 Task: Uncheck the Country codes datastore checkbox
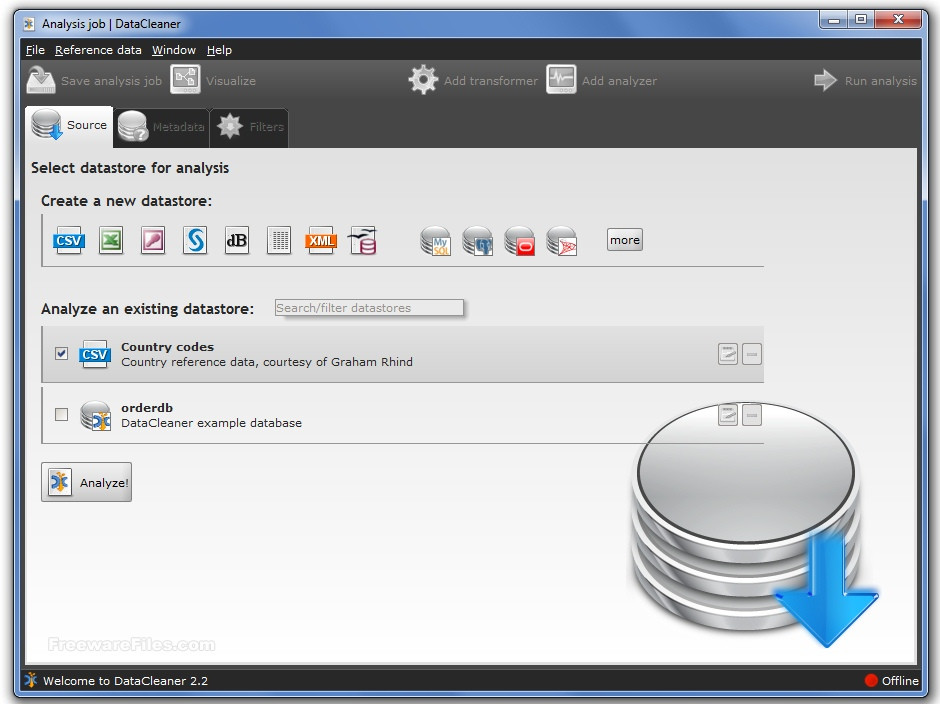tap(61, 353)
